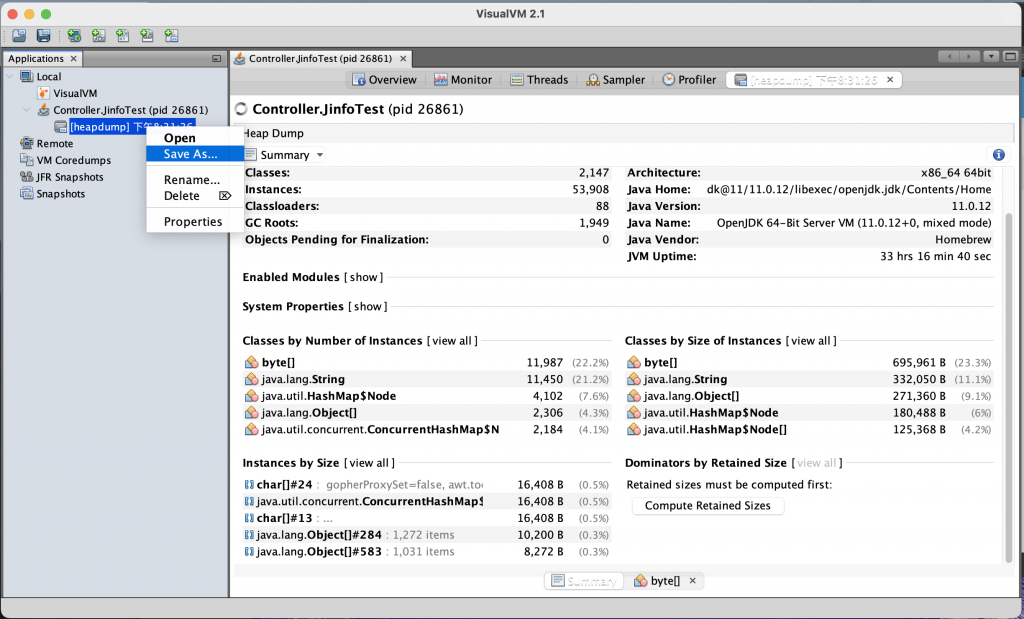Click the char[]#13 instance row
Screen dimensions: 1024x619
(426, 518)
